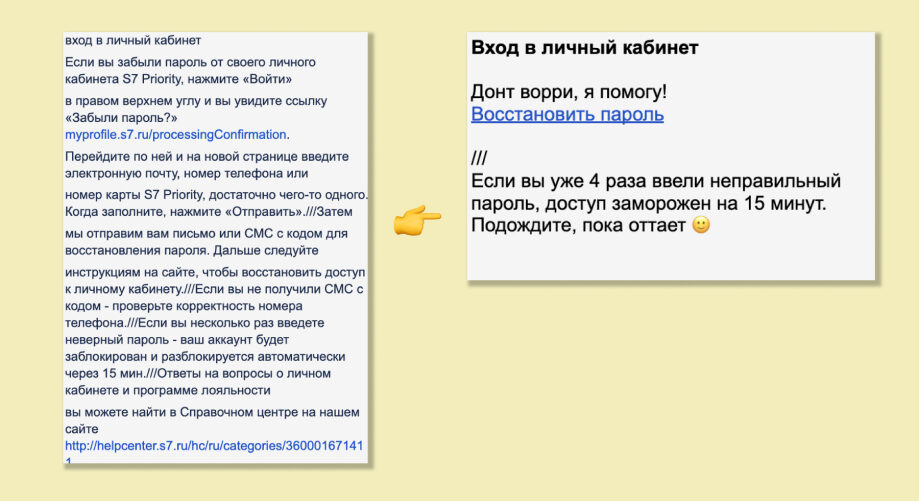Click the 'Если вы забыли пароль' paragraph
The width and height of the screenshot is (919, 502).
pos(190,70)
